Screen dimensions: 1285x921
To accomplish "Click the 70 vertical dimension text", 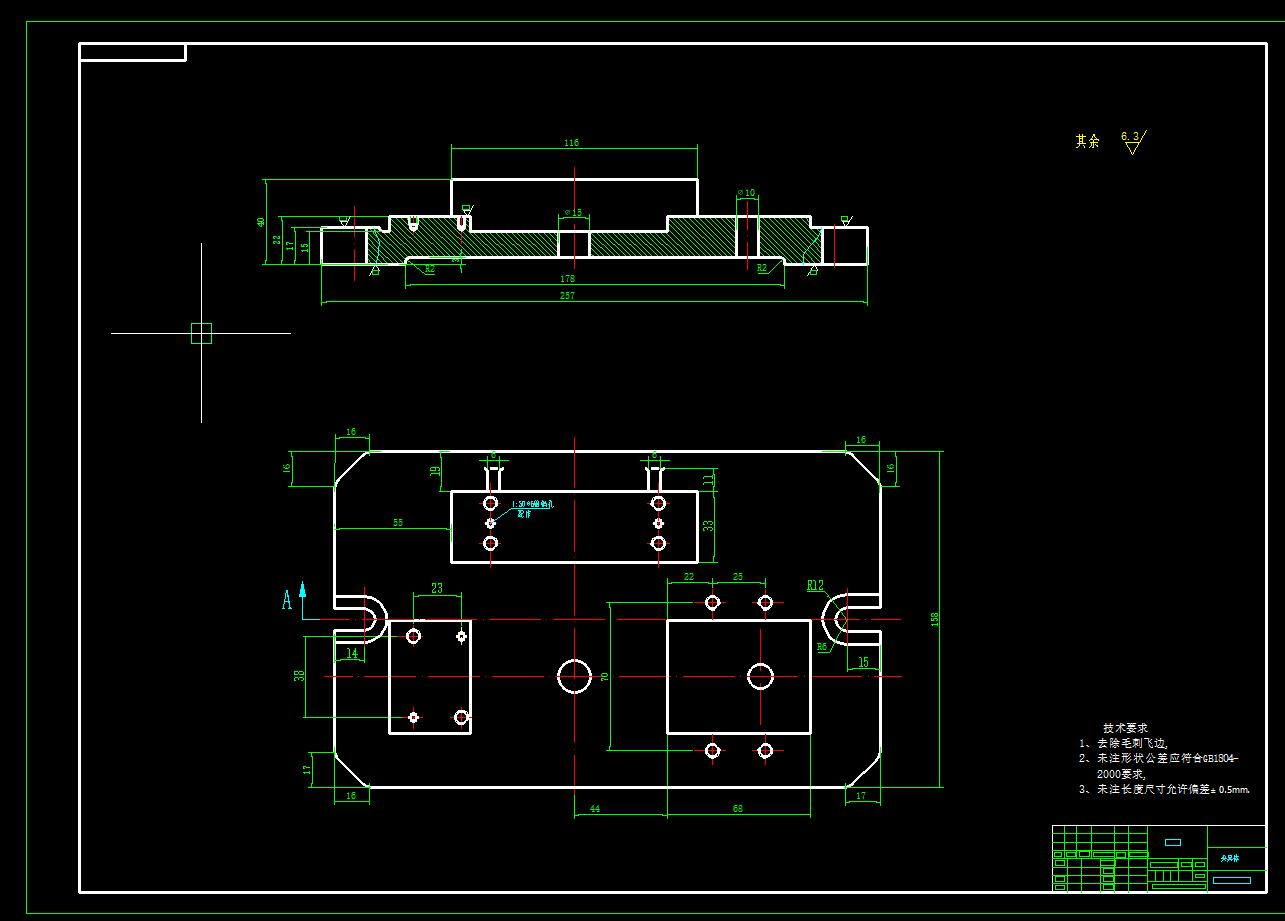I will coord(604,676).
